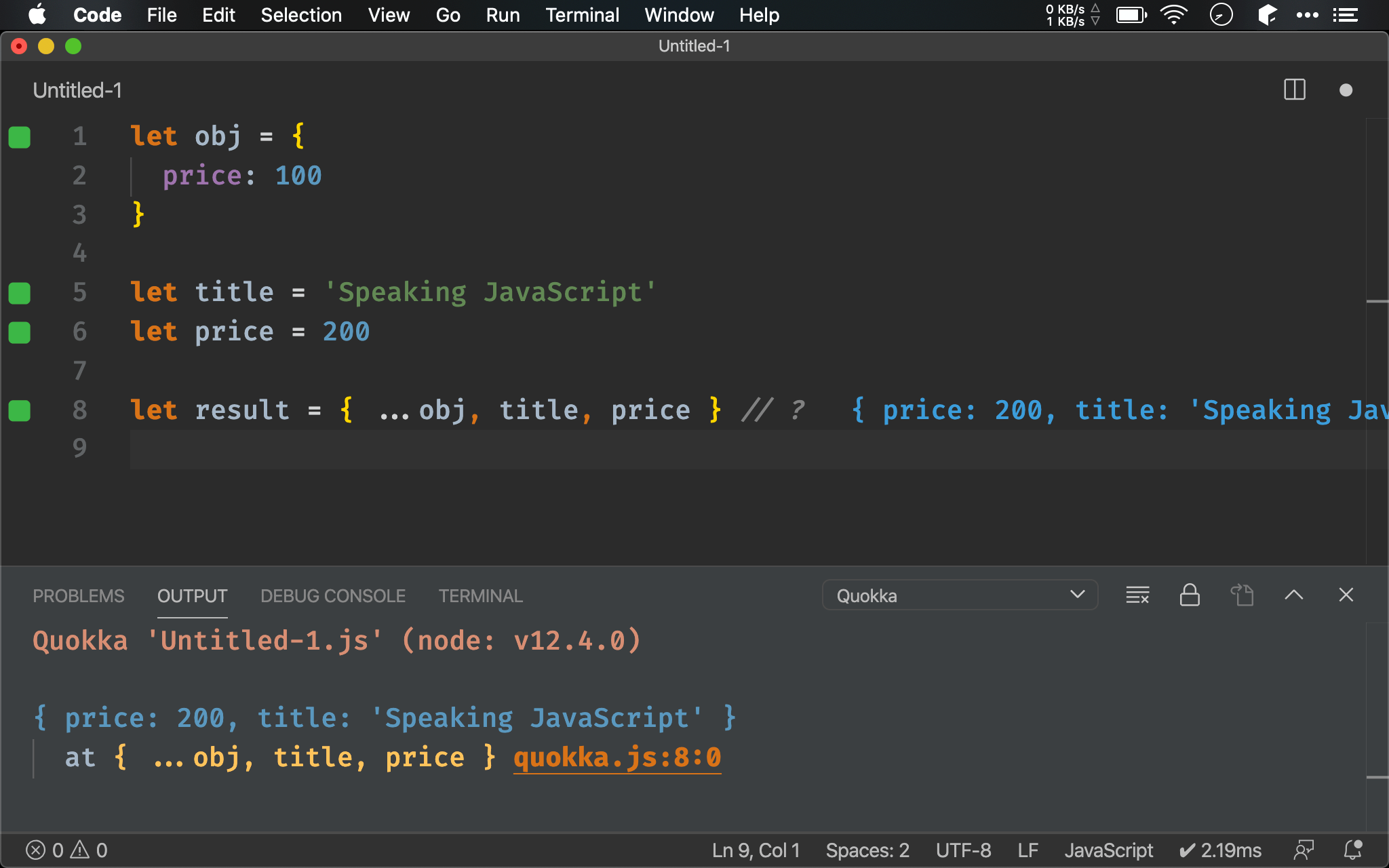Open the Quokka output channel dropdown
Viewport: 1389px width, 868px height.
[x=960, y=595]
